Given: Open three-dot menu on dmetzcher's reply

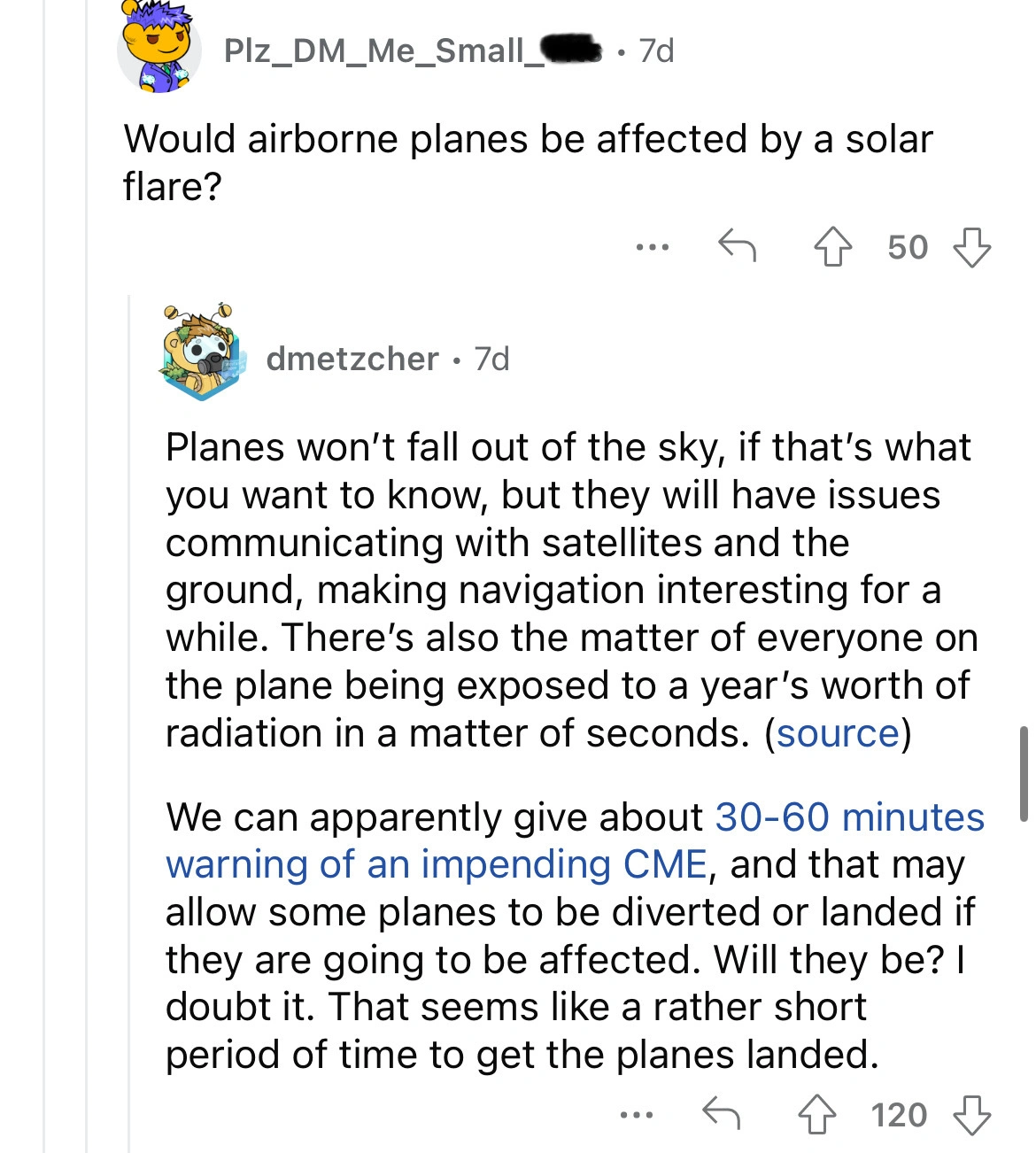Looking at the screenshot, I should coord(637,1115).
